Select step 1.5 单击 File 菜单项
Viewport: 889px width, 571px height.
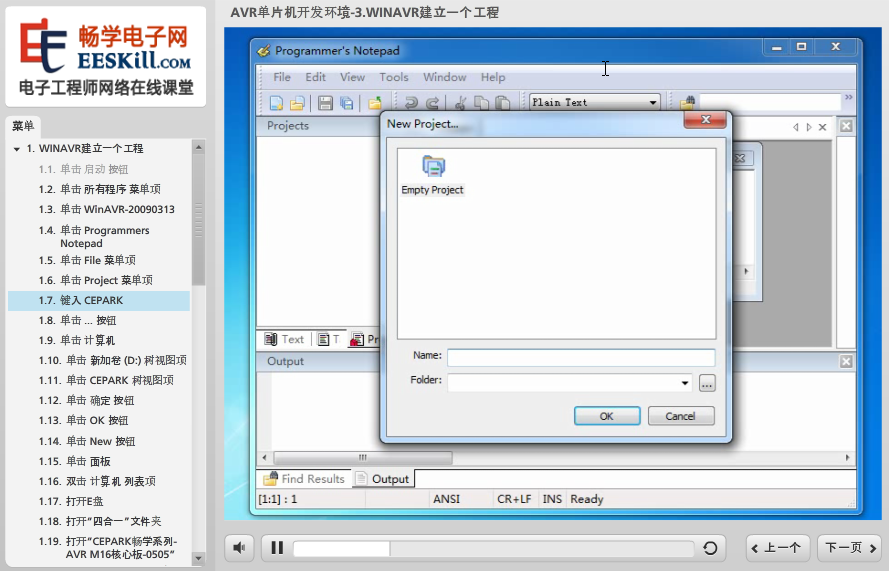pos(87,260)
